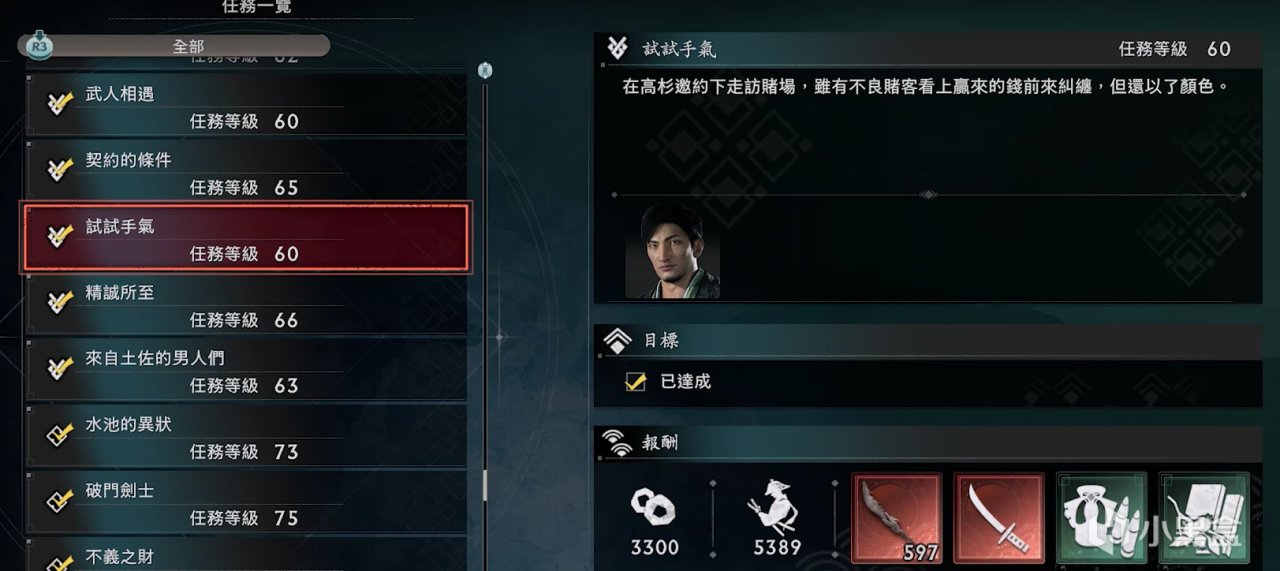Click checkmark beside 武人相遇 mission
This screenshot has height=571, width=1280.
point(60,105)
